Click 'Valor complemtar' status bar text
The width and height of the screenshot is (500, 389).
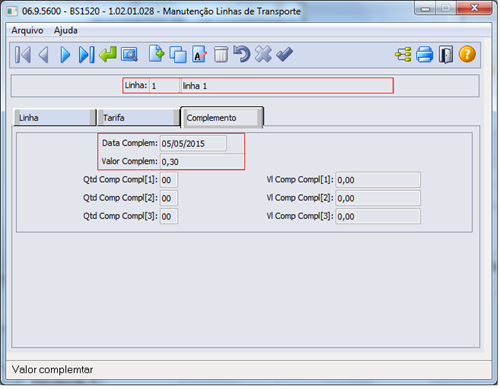[52, 370]
